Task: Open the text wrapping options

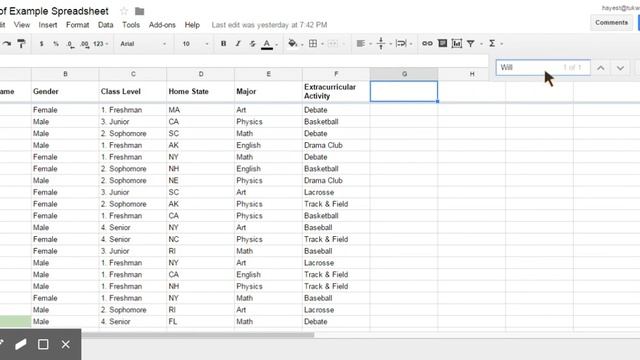Action: coord(401,43)
